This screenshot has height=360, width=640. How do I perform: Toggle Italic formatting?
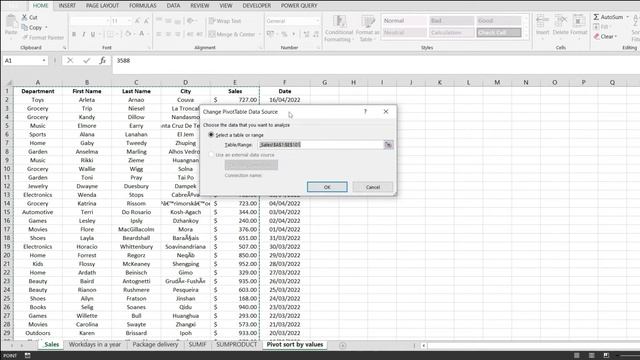point(83,34)
